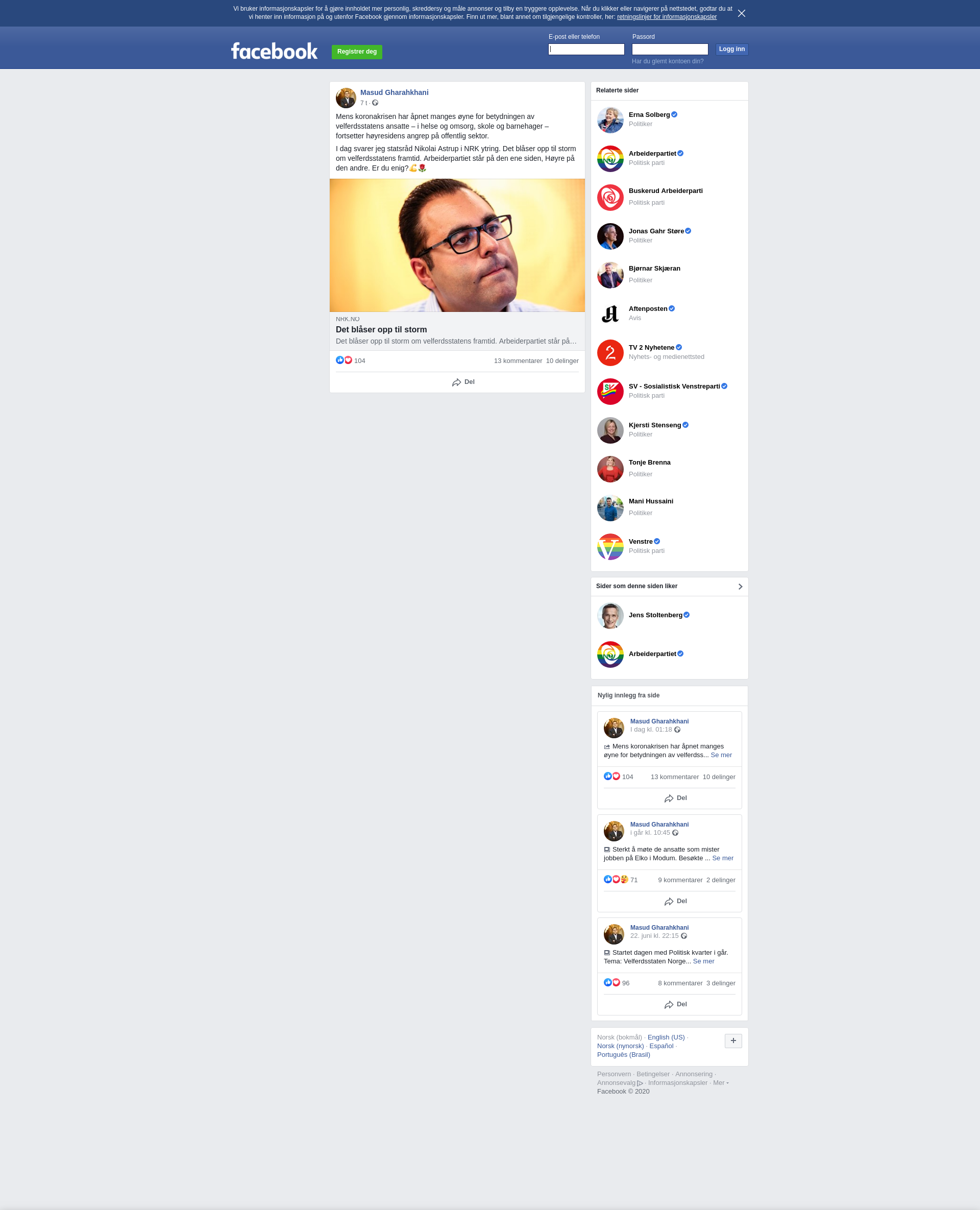The image size is (980, 1210).
Task: Expand Sider som denne siden liker chevron
Action: point(740,587)
